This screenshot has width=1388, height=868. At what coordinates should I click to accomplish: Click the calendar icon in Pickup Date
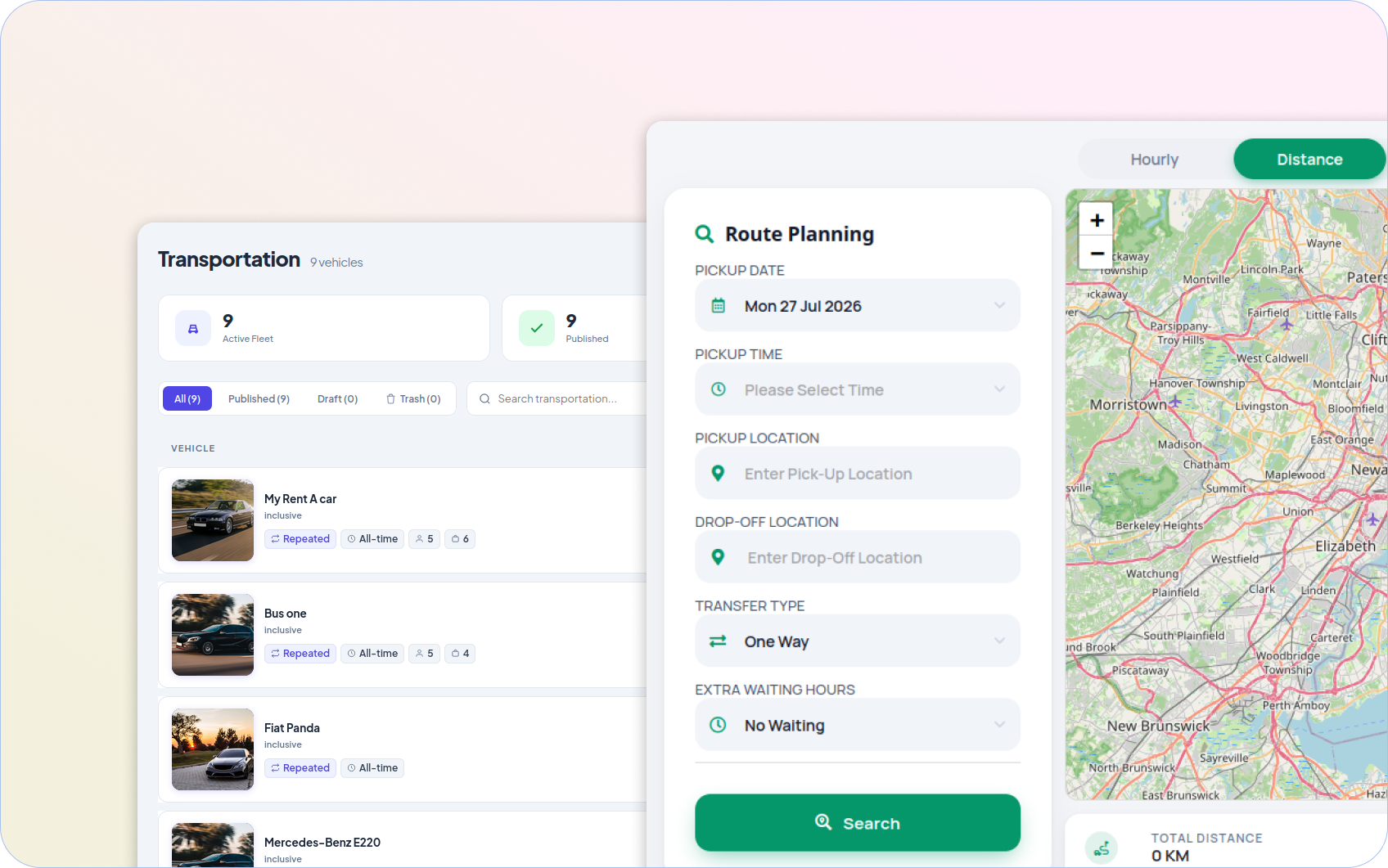coord(719,306)
